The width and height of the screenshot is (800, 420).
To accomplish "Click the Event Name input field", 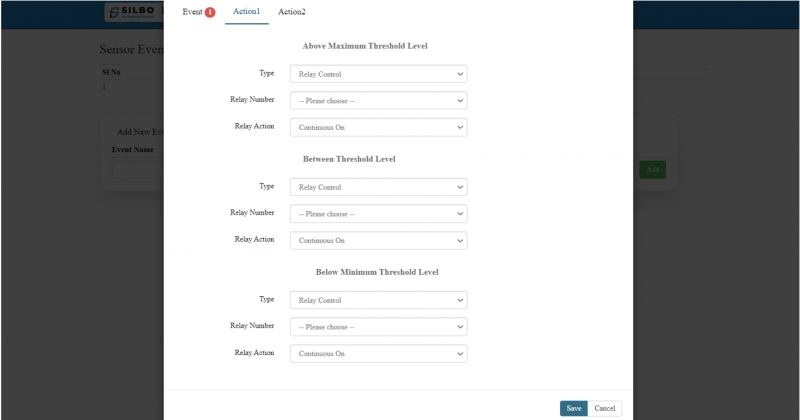I will pos(137,169).
